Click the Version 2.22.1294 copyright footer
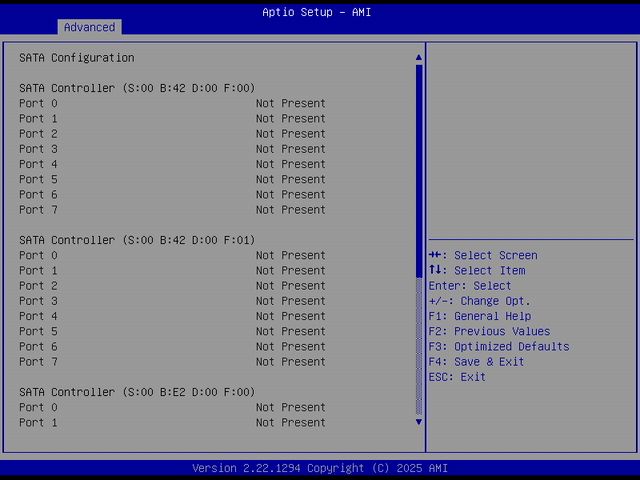The height and width of the screenshot is (480, 640). [320, 468]
